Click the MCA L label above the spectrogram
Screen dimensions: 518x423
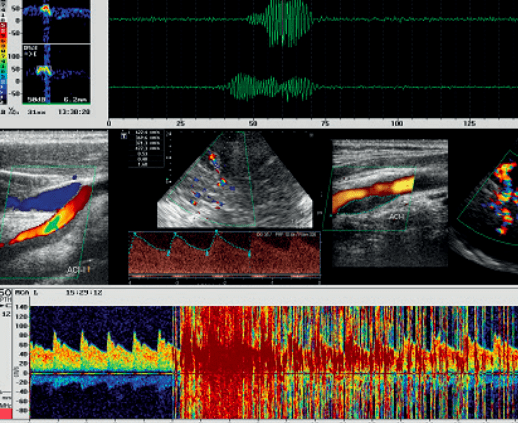(x=26, y=293)
